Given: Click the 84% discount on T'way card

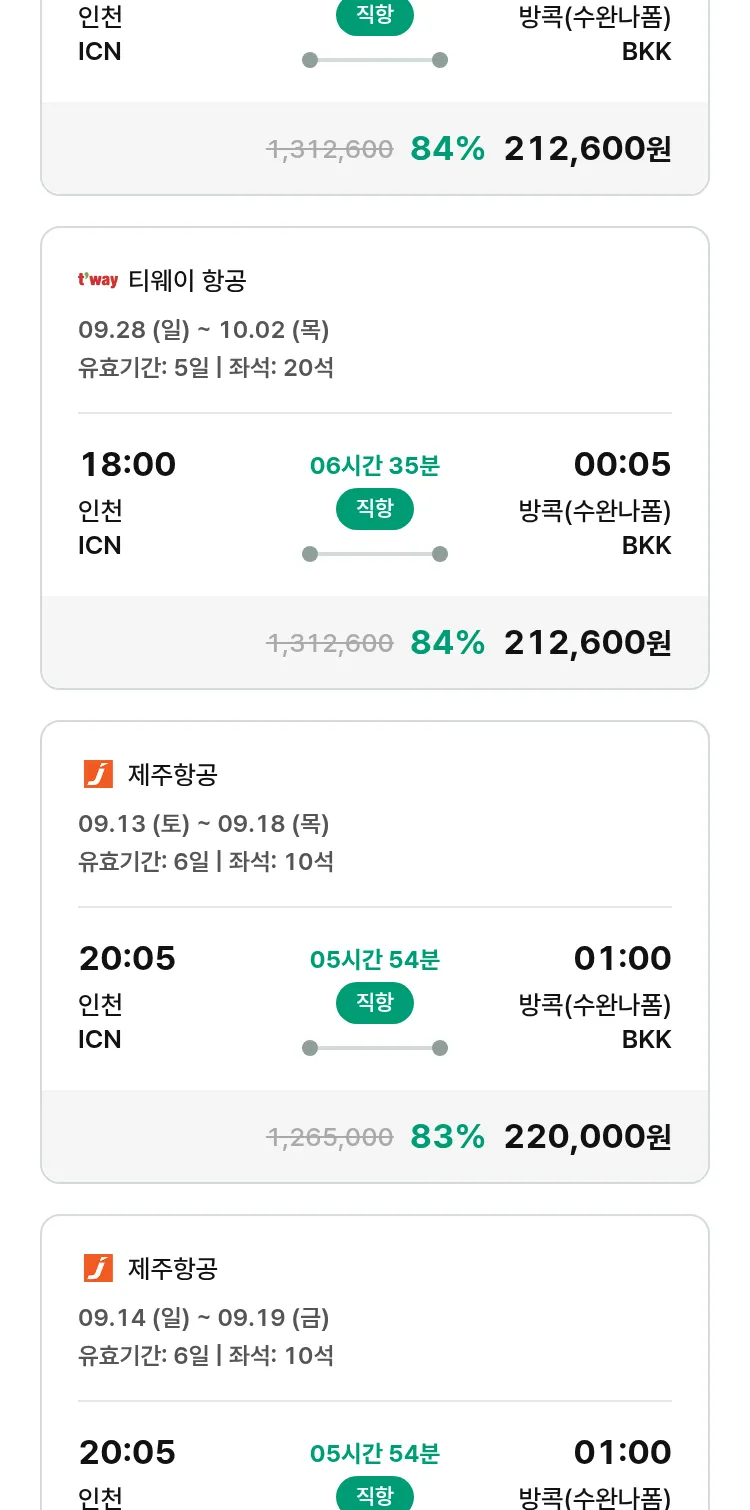Looking at the screenshot, I should click(447, 642).
